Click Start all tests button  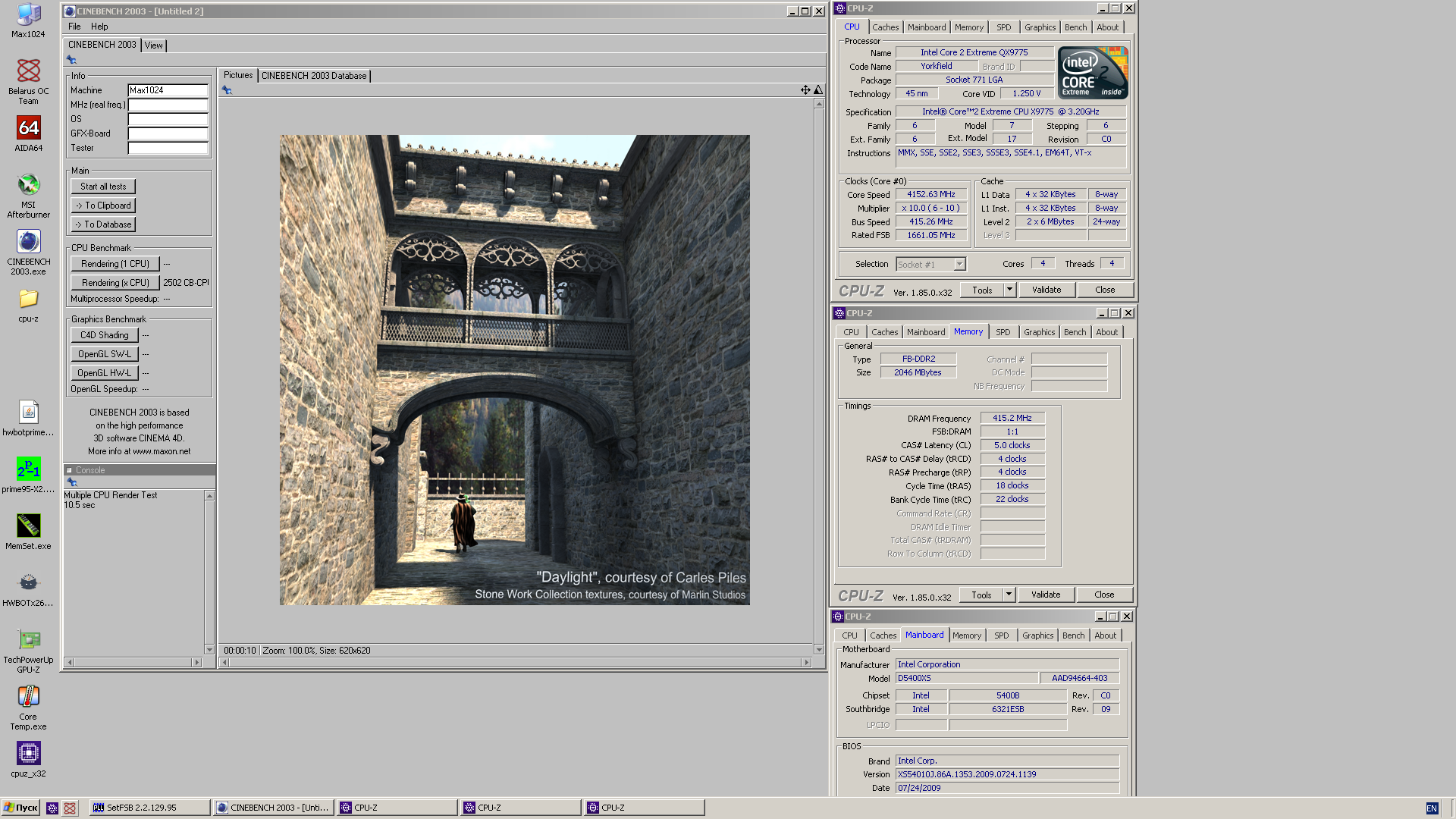click(103, 187)
